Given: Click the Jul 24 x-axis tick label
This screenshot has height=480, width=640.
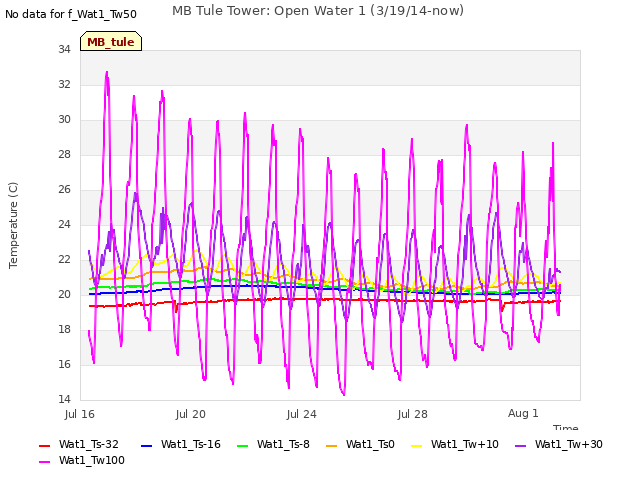Looking at the screenshot, I should click(x=302, y=414).
